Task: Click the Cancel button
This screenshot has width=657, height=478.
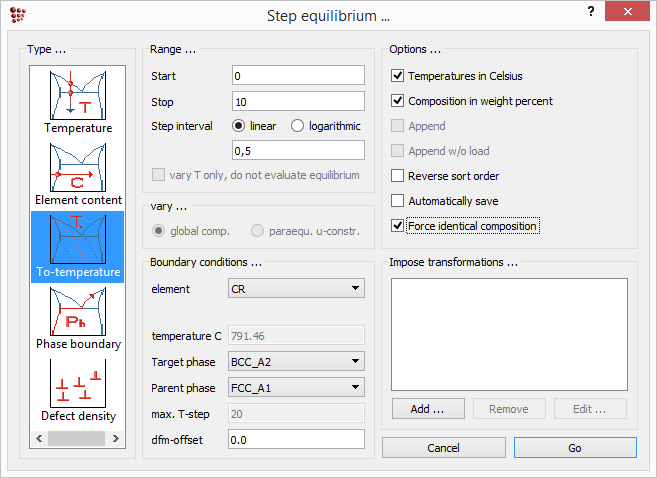Action: point(443,448)
